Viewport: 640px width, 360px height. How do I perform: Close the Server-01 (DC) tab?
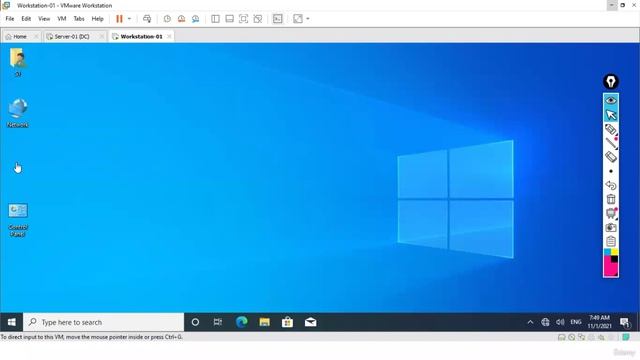click(x=102, y=36)
